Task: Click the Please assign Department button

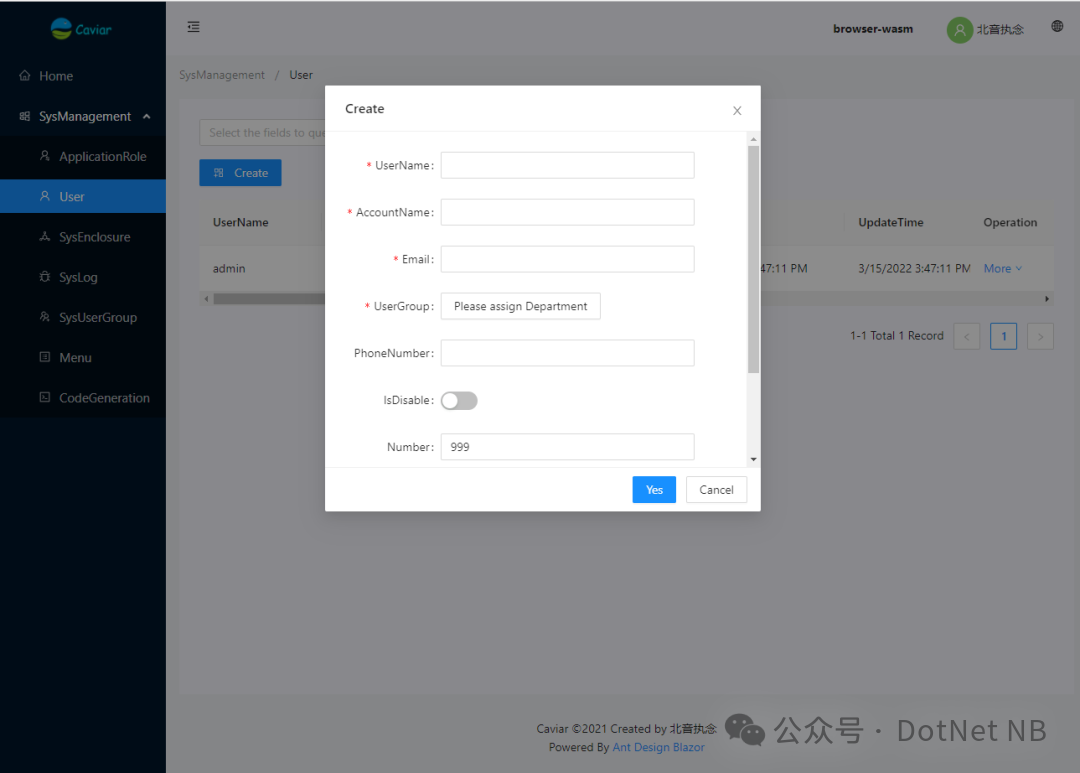Action: point(521,306)
